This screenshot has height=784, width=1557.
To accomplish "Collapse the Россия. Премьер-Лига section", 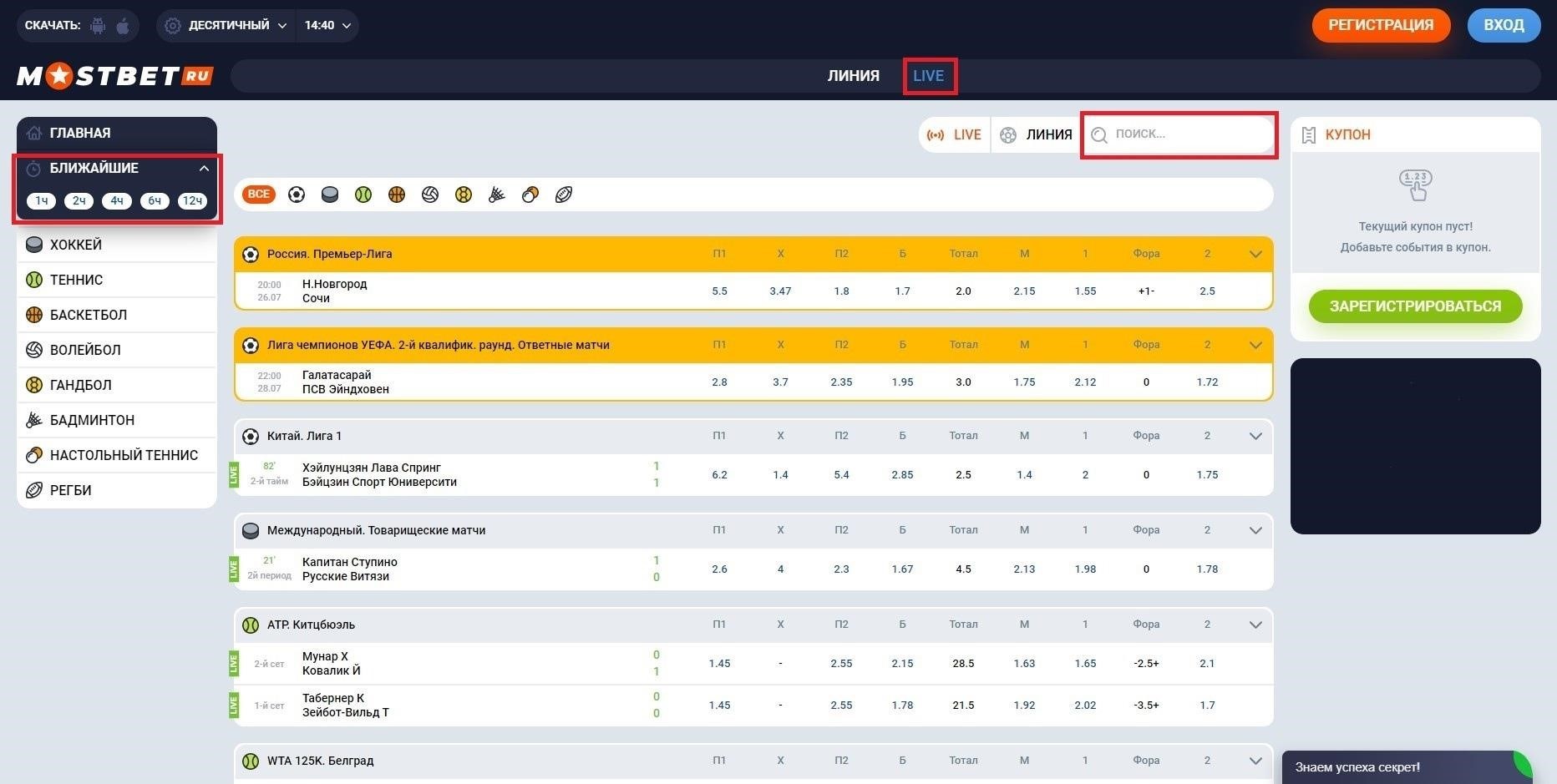I will (x=1255, y=254).
